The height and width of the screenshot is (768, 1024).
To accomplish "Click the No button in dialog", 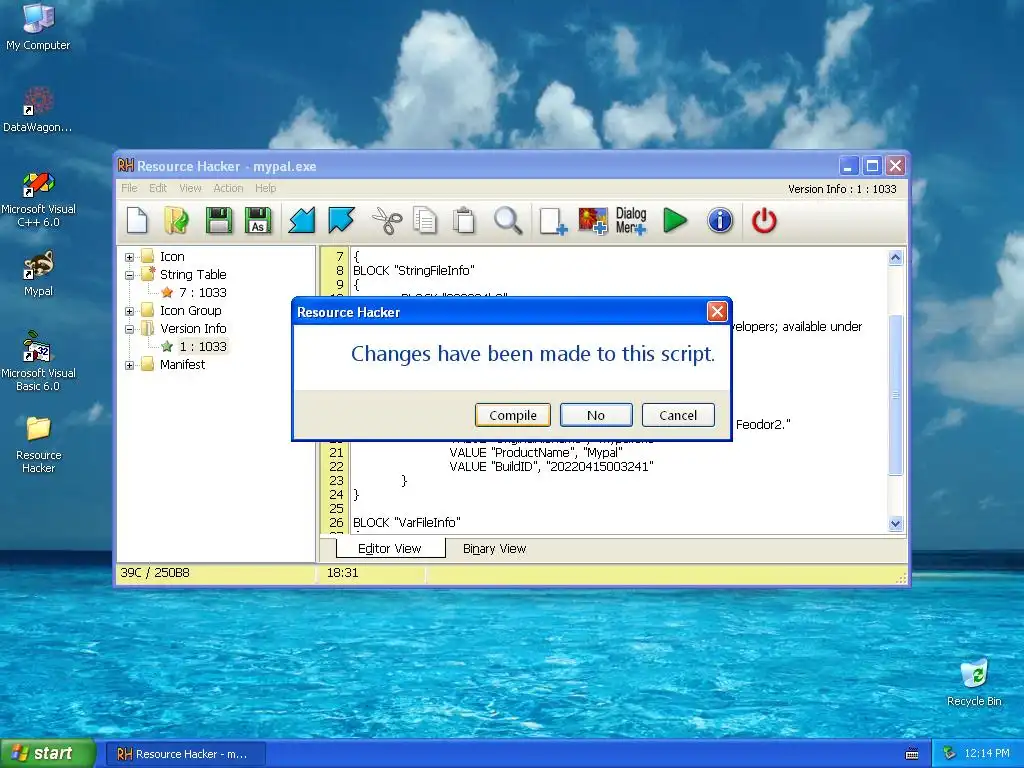I will [596, 415].
